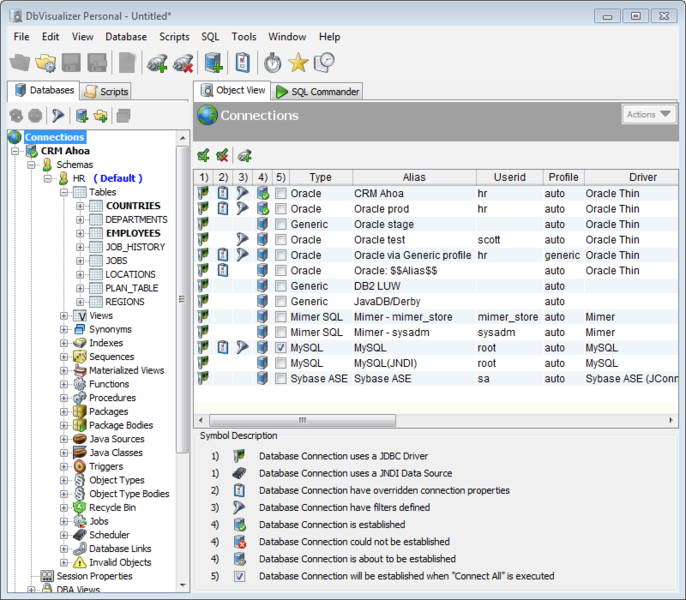The height and width of the screenshot is (600, 686).
Task: Open the Tools menu
Action: tap(244, 37)
